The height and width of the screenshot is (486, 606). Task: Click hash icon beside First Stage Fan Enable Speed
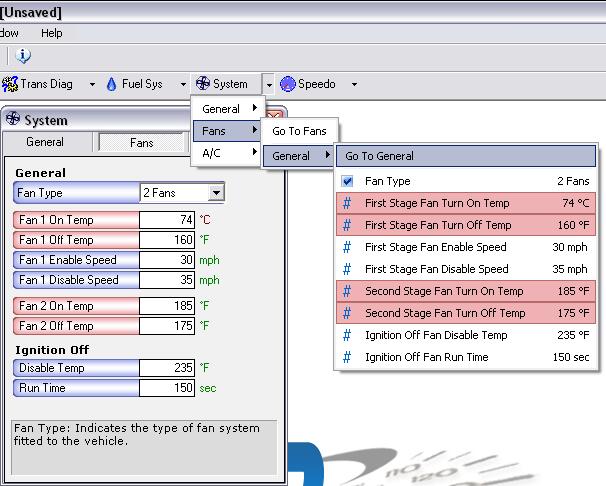tap(347, 247)
